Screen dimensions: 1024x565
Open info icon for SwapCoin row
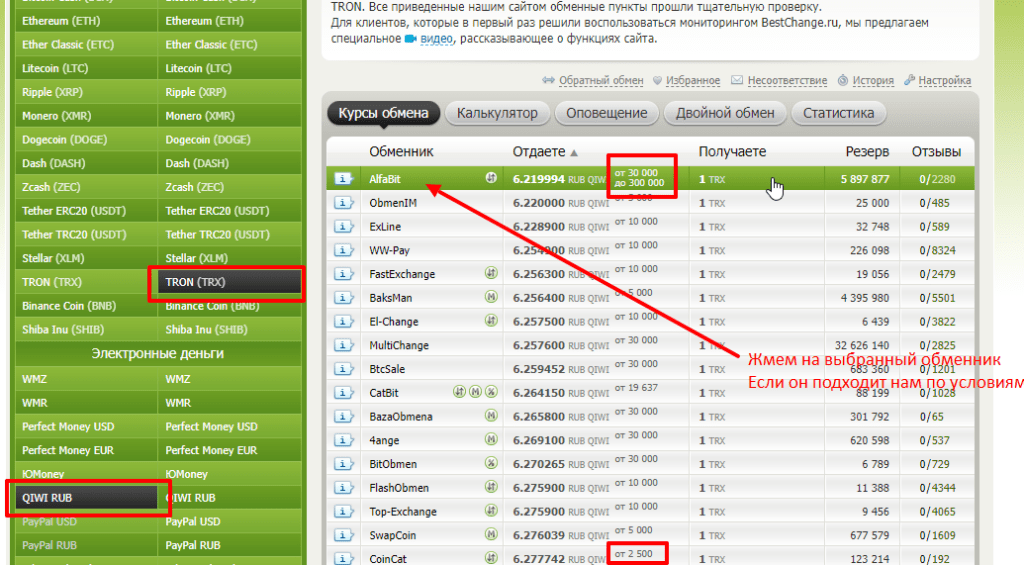pos(344,535)
